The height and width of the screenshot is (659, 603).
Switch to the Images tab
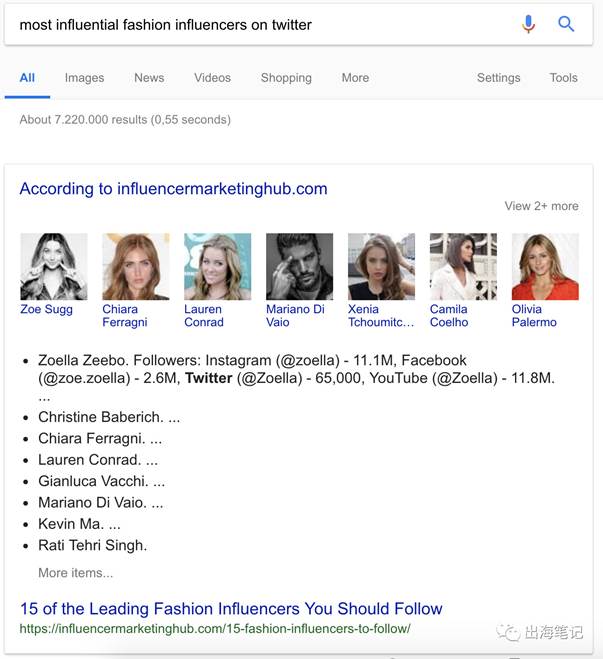(84, 78)
